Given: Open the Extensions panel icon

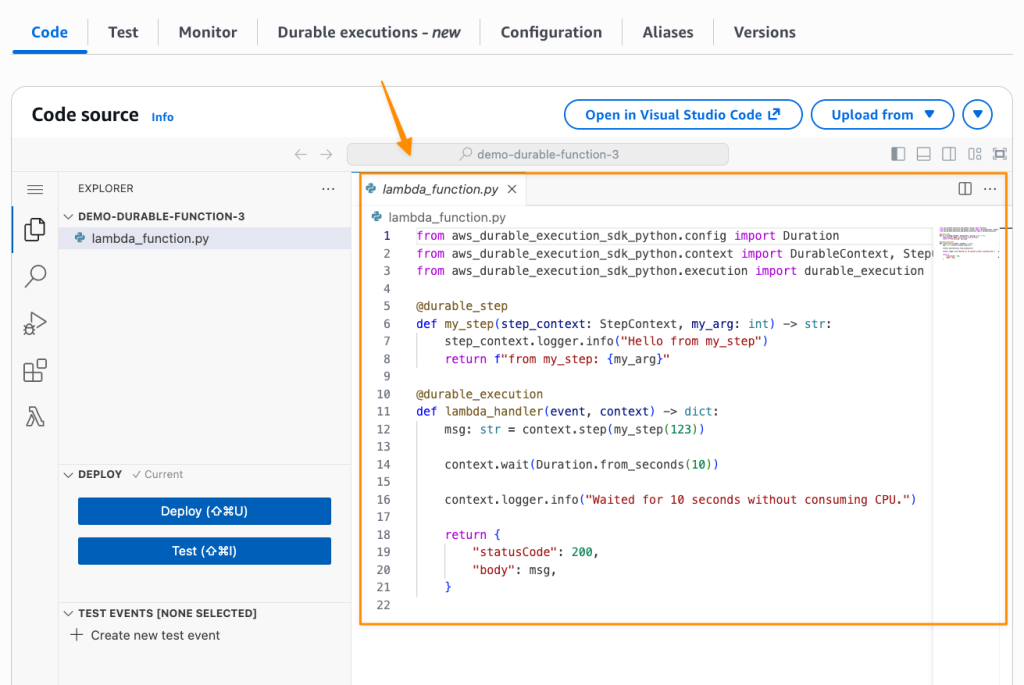Looking at the screenshot, I should (x=34, y=371).
